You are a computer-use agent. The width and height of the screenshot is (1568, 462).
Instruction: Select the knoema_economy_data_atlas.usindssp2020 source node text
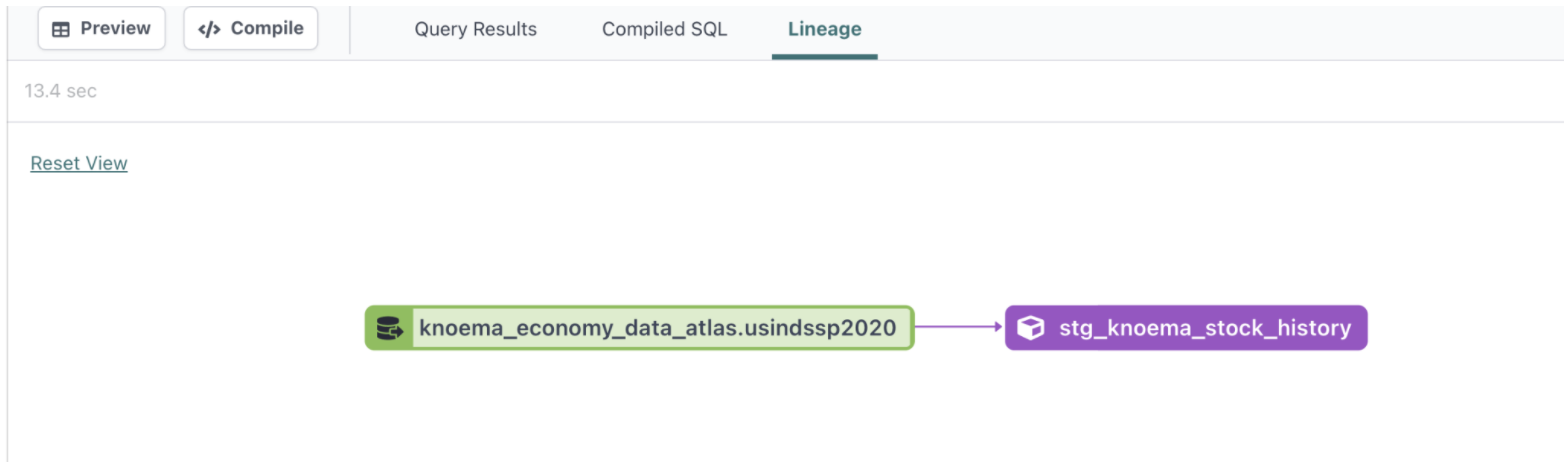click(657, 328)
